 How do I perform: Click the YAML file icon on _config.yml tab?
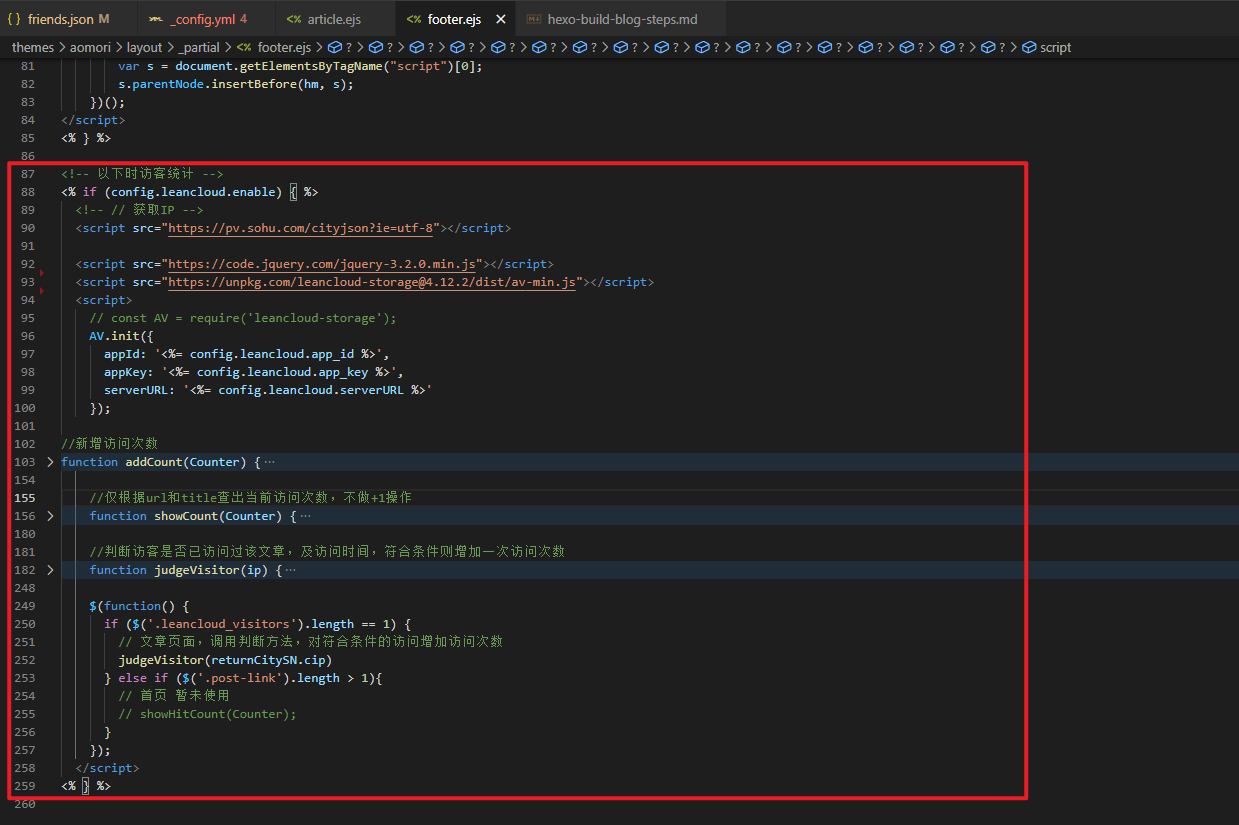(156, 19)
